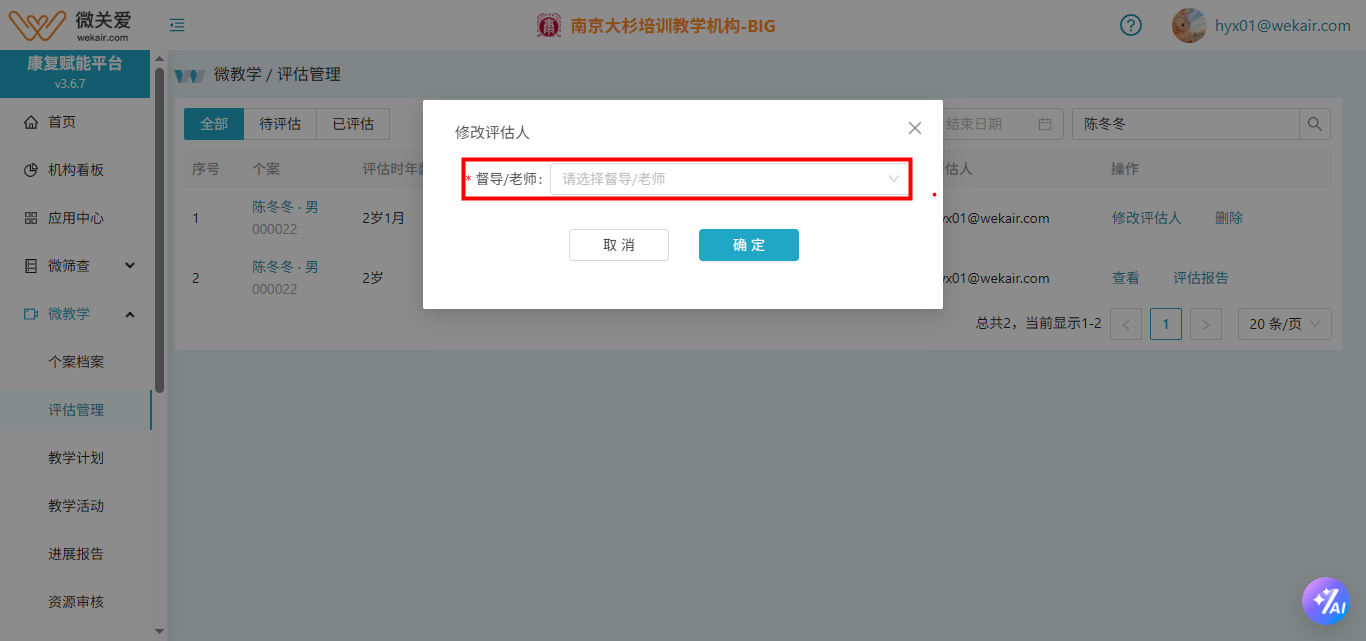Open 机构看板 dashboard from sidebar
The height and width of the screenshot is (641, 1366).
(x=76, y=170)
